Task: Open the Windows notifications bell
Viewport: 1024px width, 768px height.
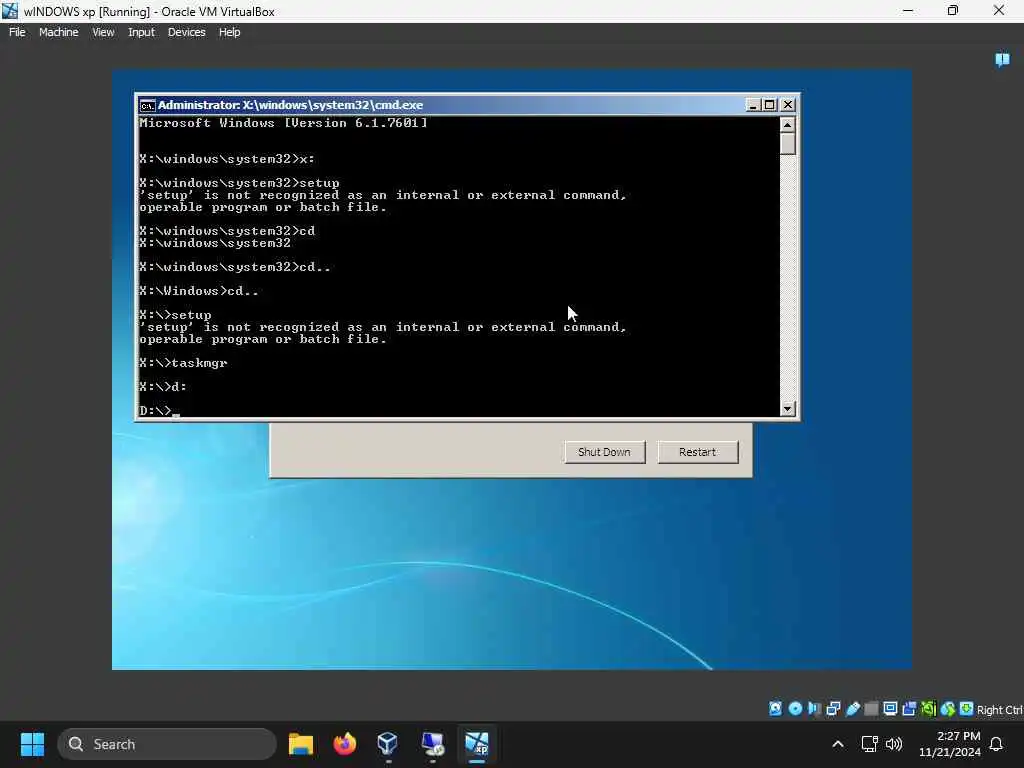Action: pos(997,744)
